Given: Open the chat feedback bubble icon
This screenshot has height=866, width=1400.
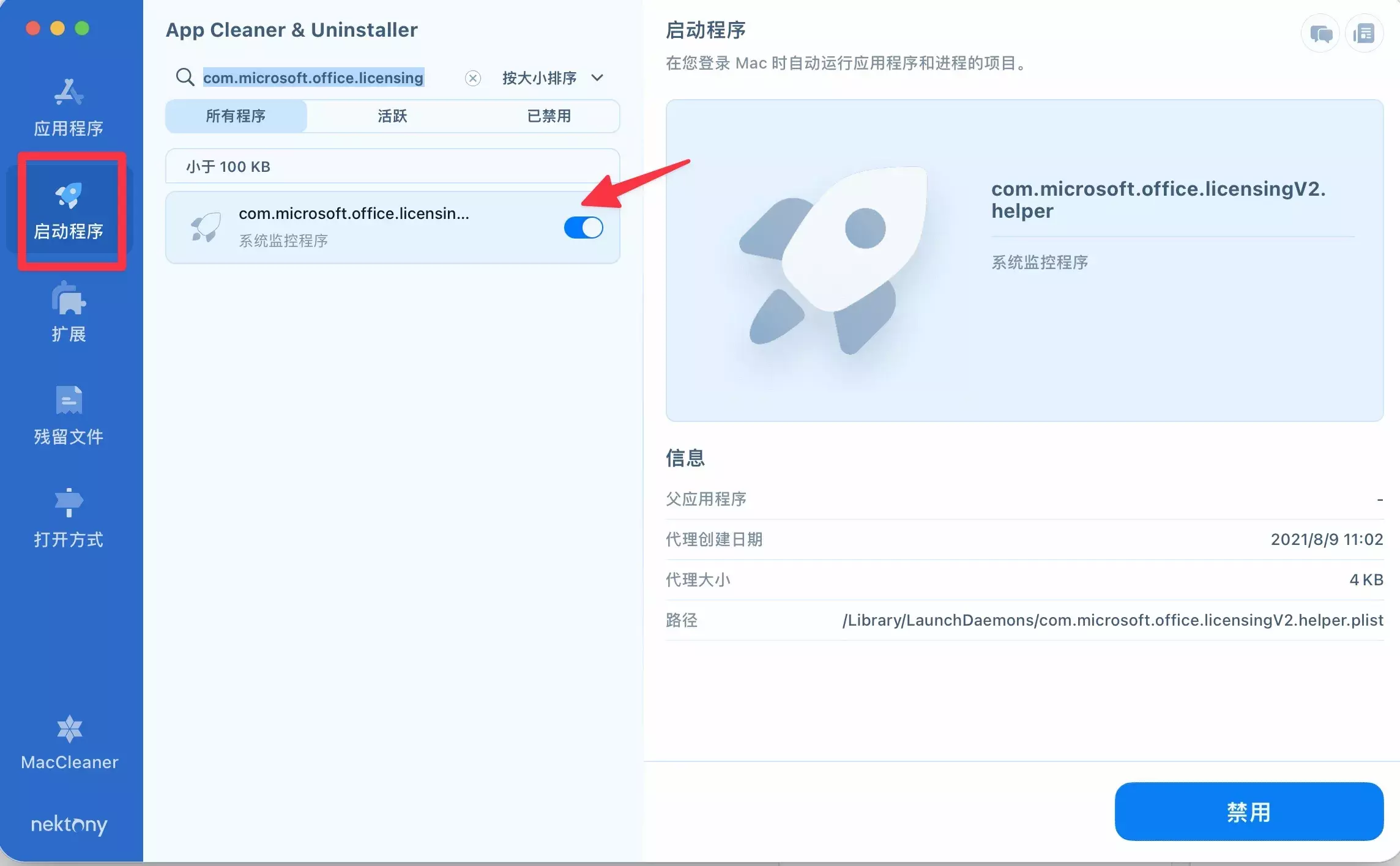Looking at the screenshot, I should [1320, 34].
